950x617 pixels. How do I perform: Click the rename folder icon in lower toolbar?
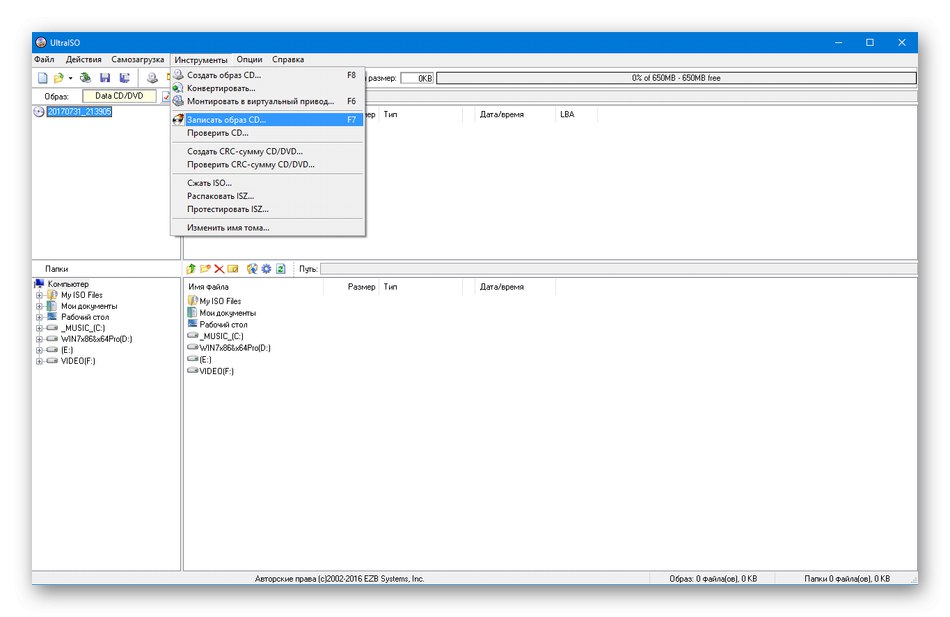[233, 268]
